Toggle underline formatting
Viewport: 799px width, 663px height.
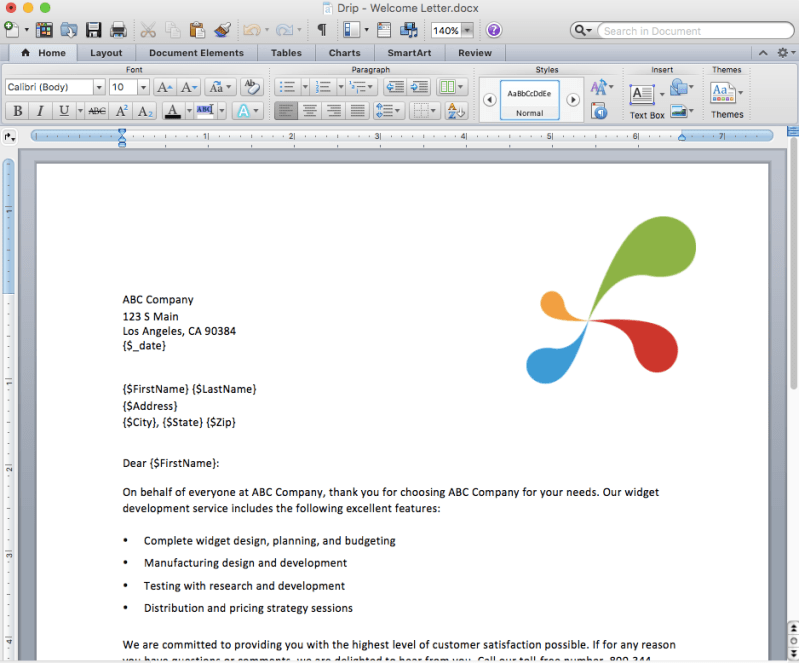pos(64,111)
